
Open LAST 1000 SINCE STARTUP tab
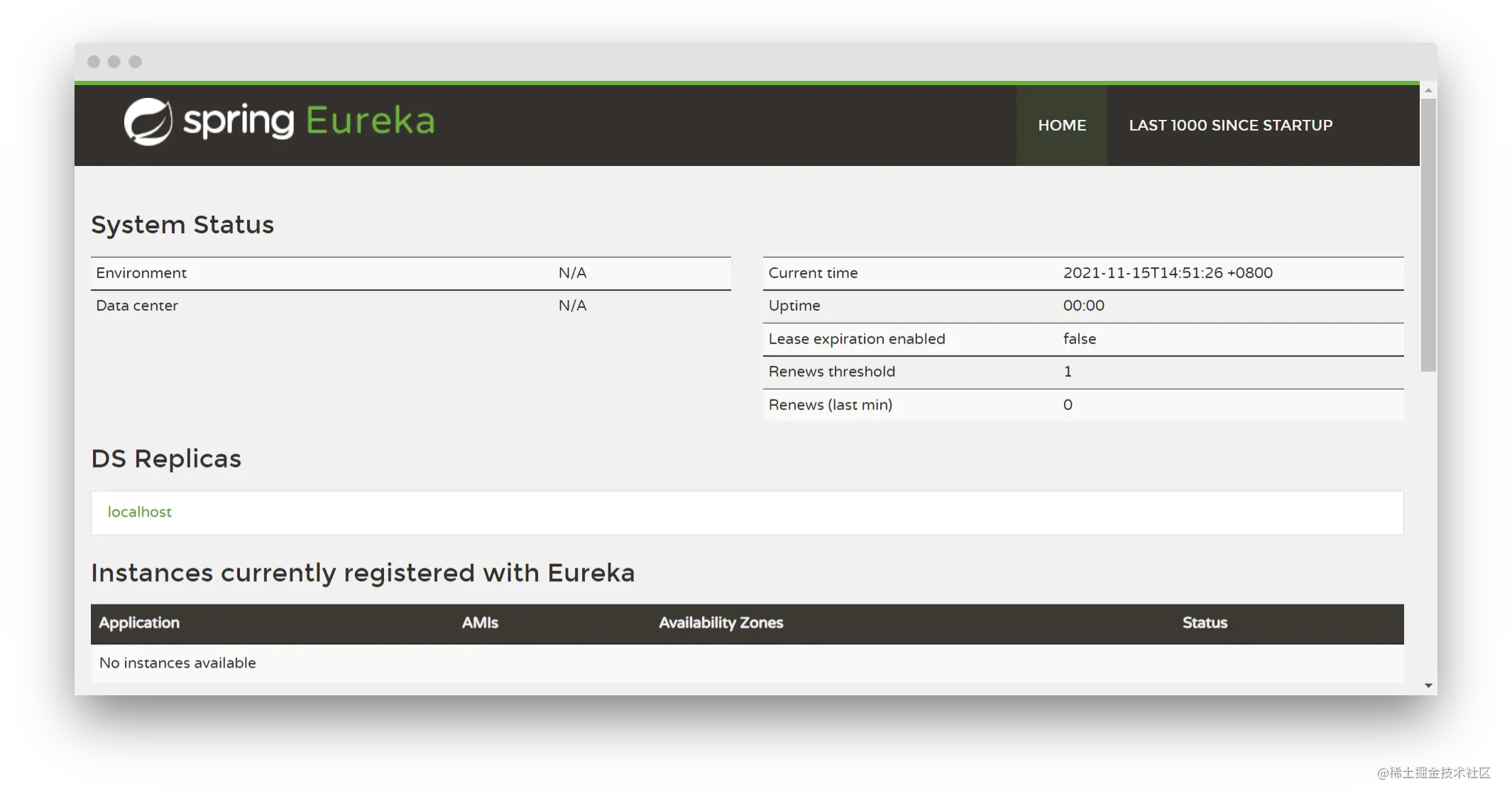[x=1231, y=126]
